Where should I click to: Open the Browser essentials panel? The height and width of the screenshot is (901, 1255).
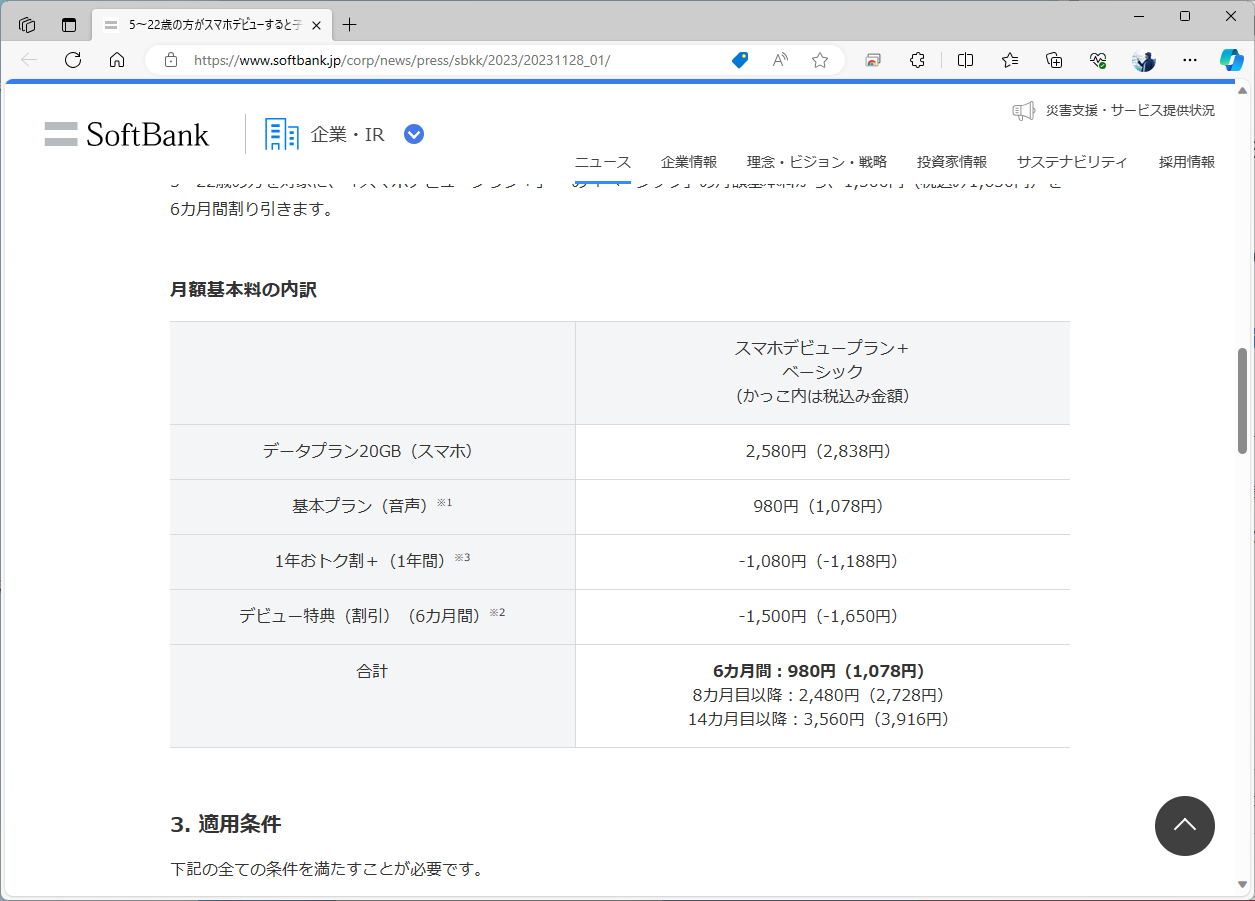(x=1097, y=60)
